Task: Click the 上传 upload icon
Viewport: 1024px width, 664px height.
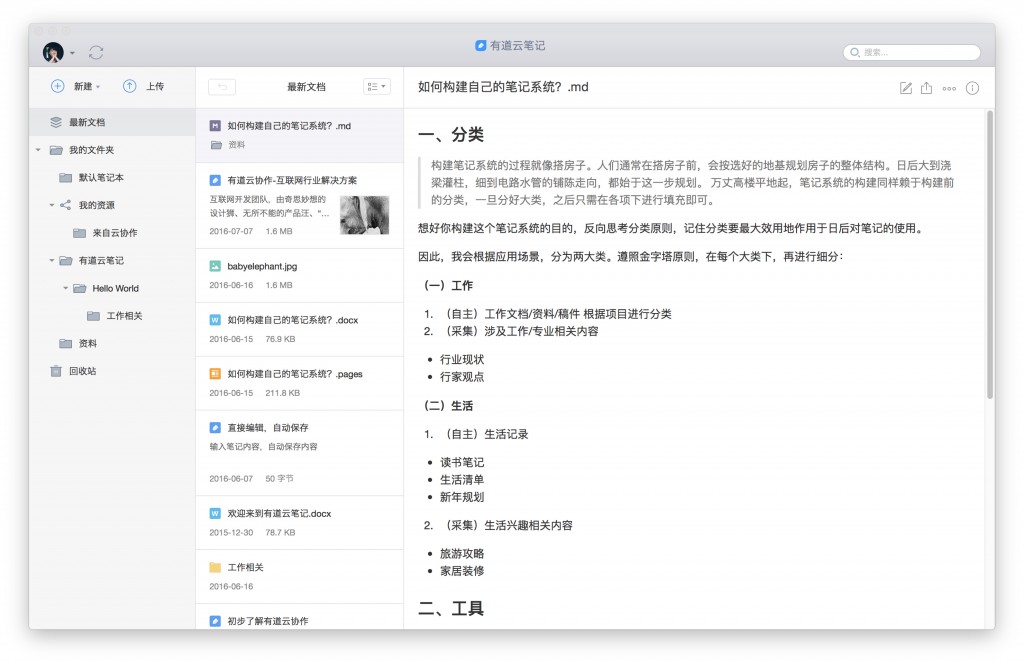Action: click(130, 86)
